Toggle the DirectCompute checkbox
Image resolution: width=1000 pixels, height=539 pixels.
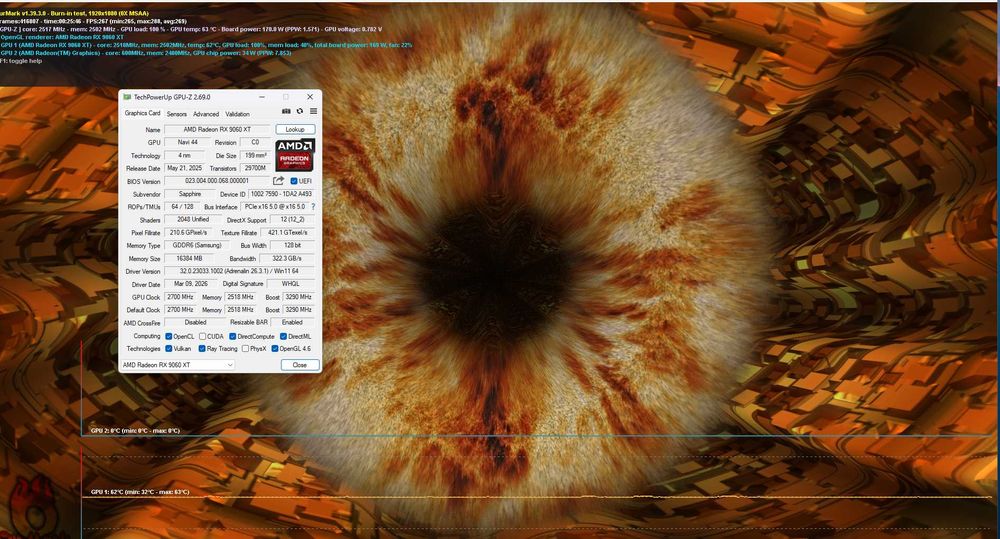coord(233,336)
